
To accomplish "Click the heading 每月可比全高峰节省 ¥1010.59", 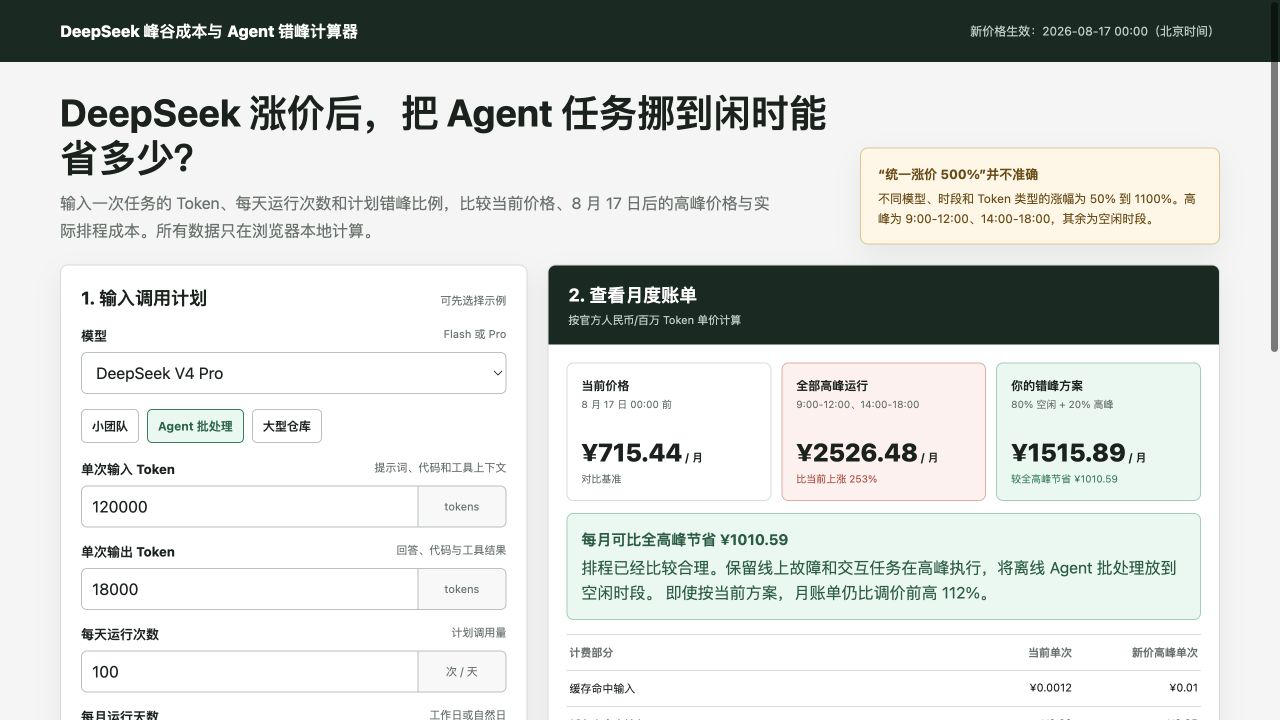I will [685, 540].
